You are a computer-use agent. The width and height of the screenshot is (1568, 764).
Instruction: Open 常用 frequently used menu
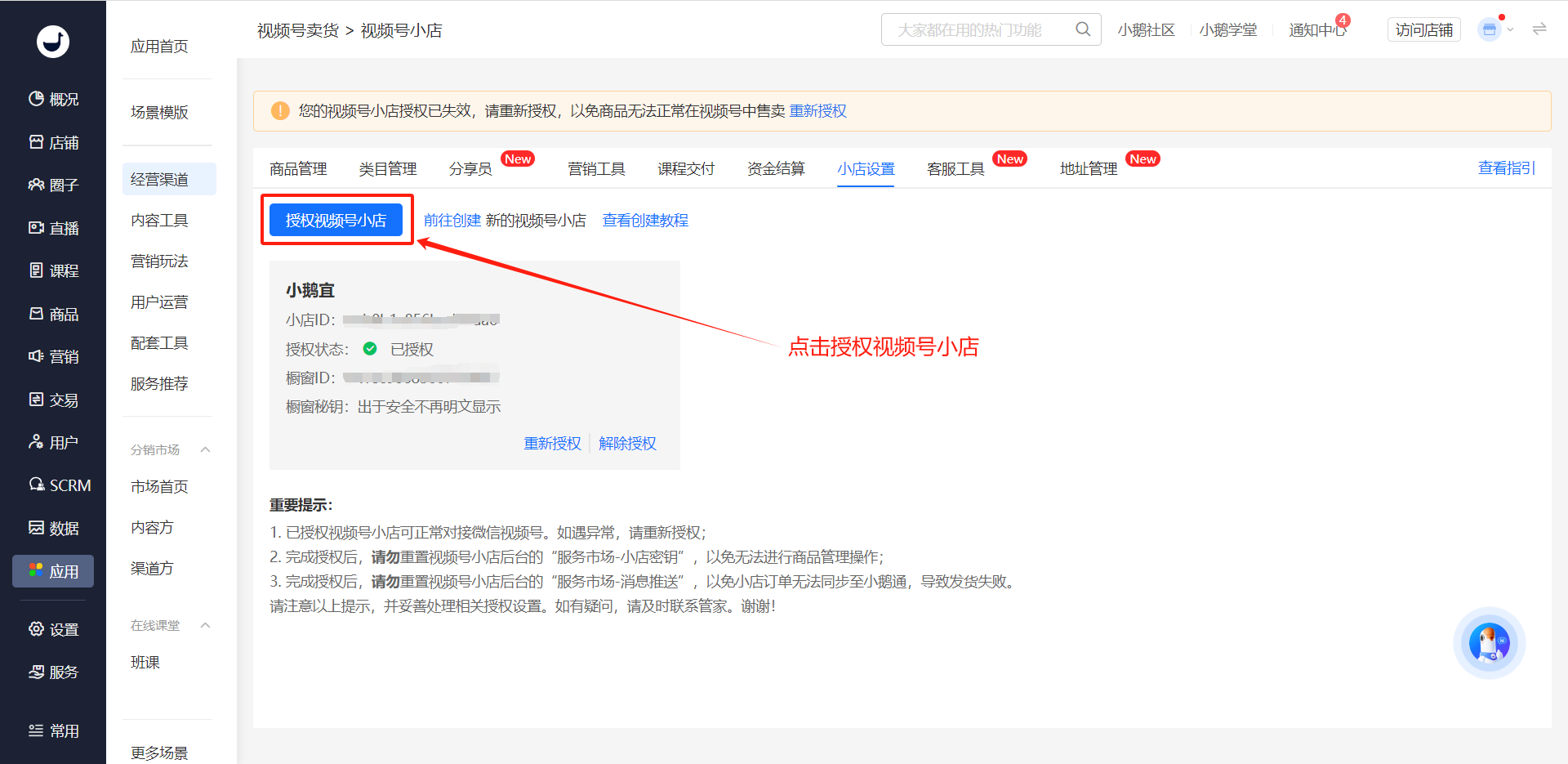(53, 730)
